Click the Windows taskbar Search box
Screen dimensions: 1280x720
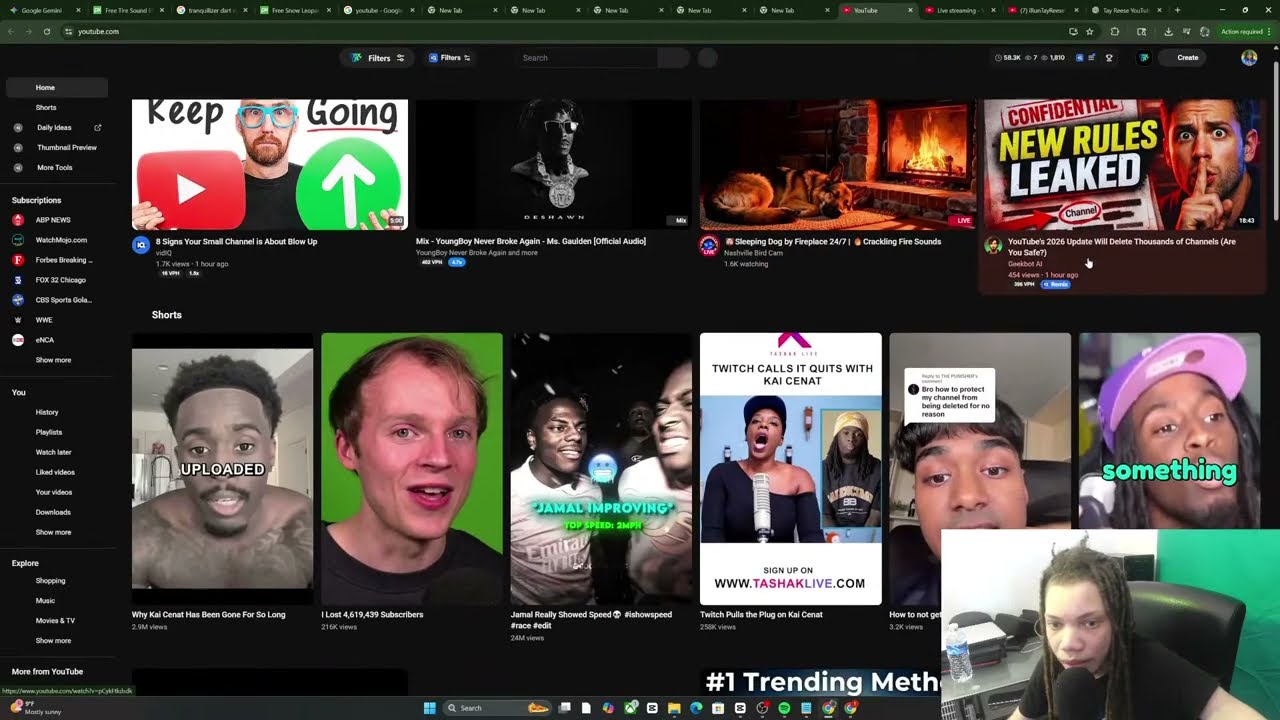[x=497, y=708]
